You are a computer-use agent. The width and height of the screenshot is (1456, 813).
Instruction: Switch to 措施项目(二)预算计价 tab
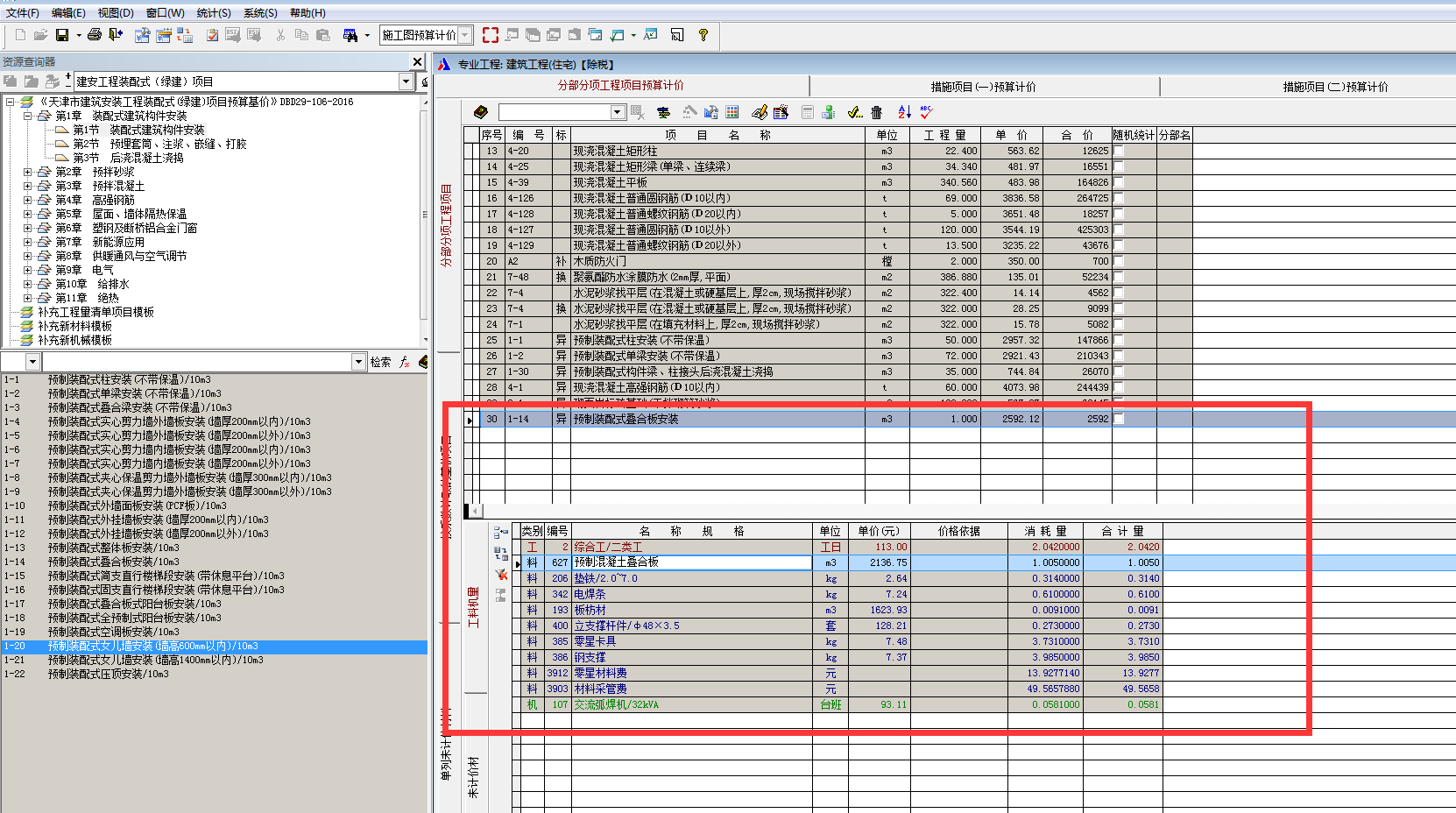[1336, 87]
